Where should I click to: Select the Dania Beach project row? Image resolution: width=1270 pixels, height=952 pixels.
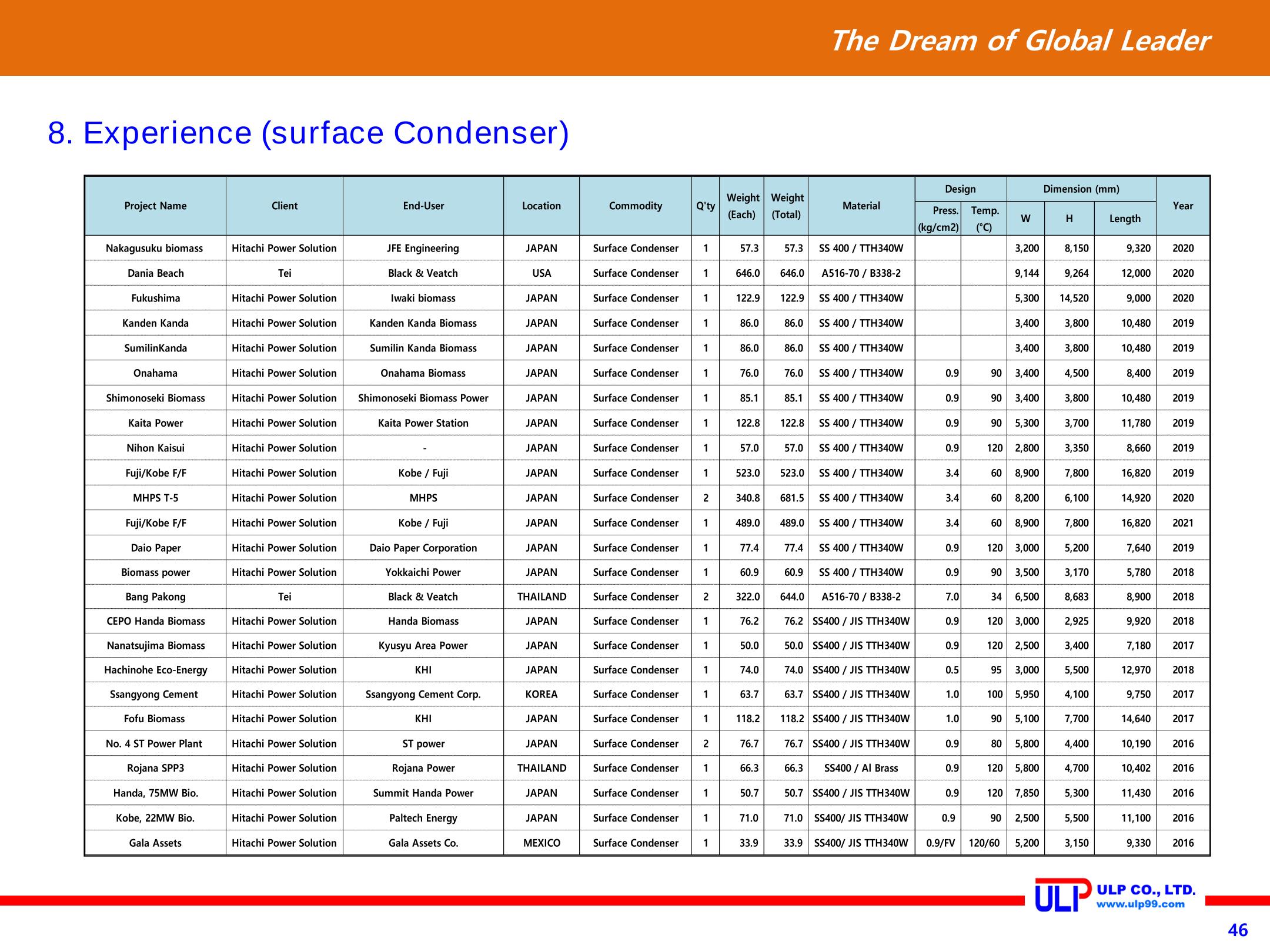pyautogui.click(x=647, y=273)
